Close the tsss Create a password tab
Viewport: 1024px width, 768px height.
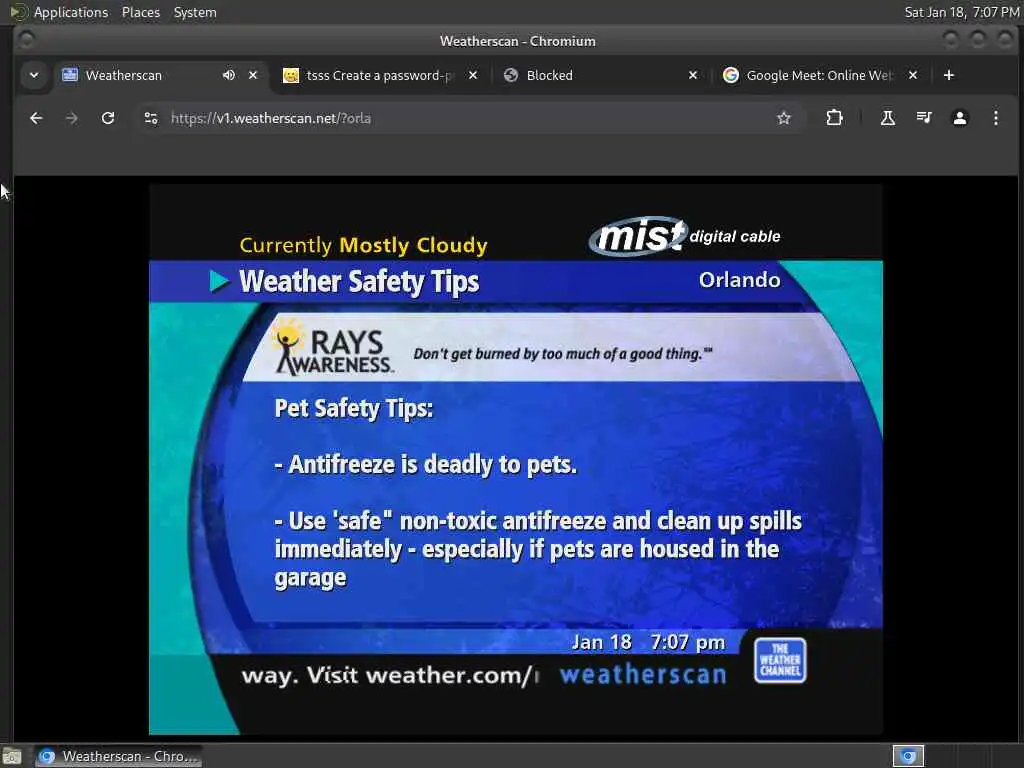pos(473,75)
